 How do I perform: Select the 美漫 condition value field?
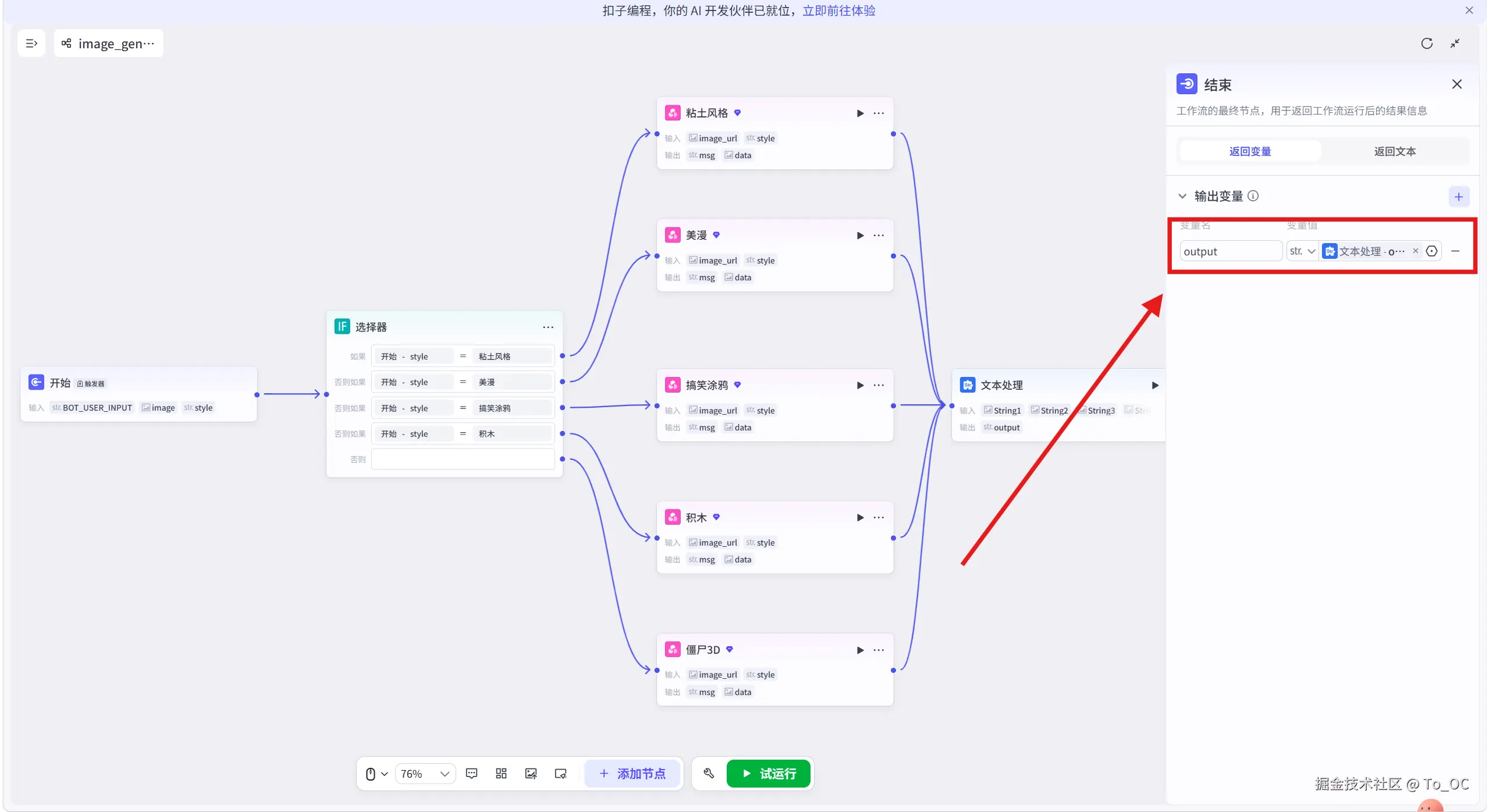coord(513,382)
